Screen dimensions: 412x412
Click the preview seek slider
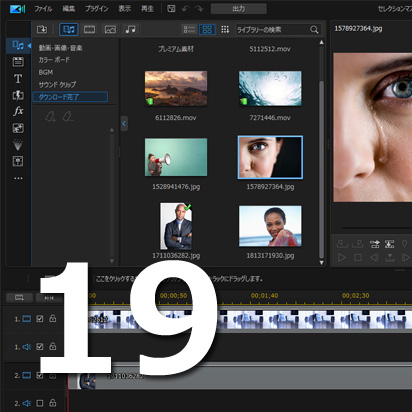(x=377, y=228)
